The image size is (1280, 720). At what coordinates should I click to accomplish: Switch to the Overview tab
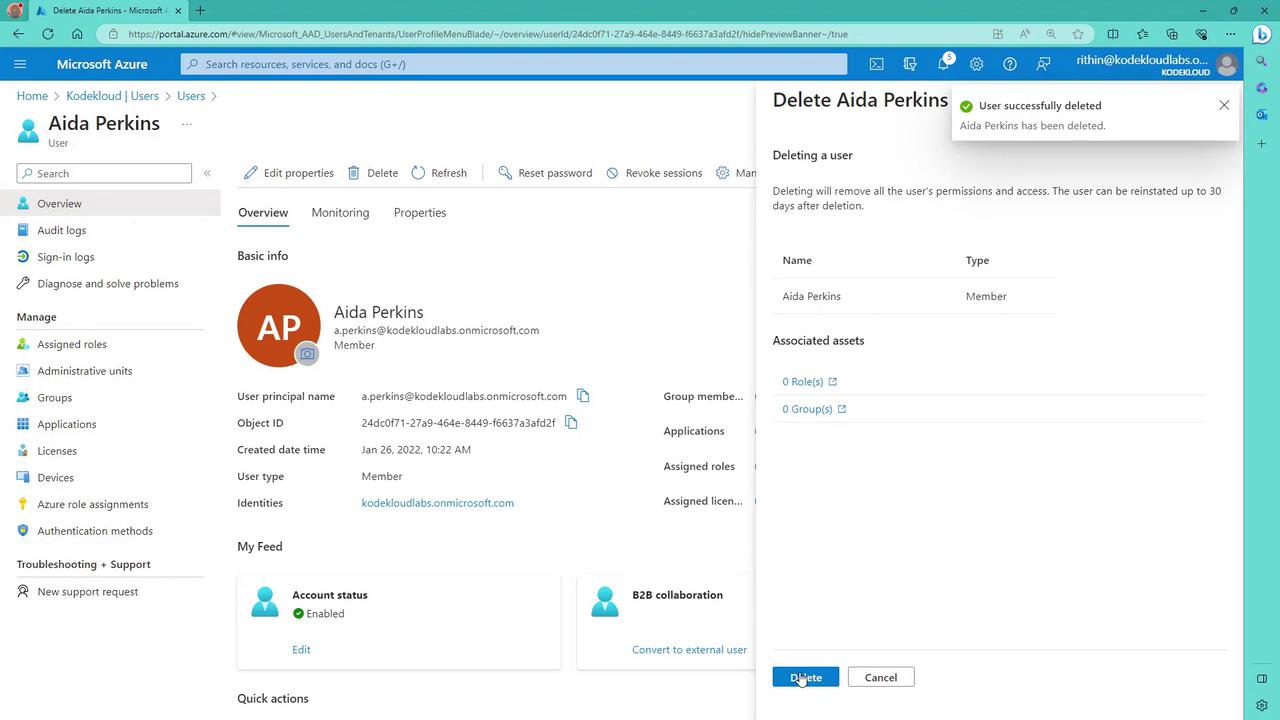coord(263,213)
